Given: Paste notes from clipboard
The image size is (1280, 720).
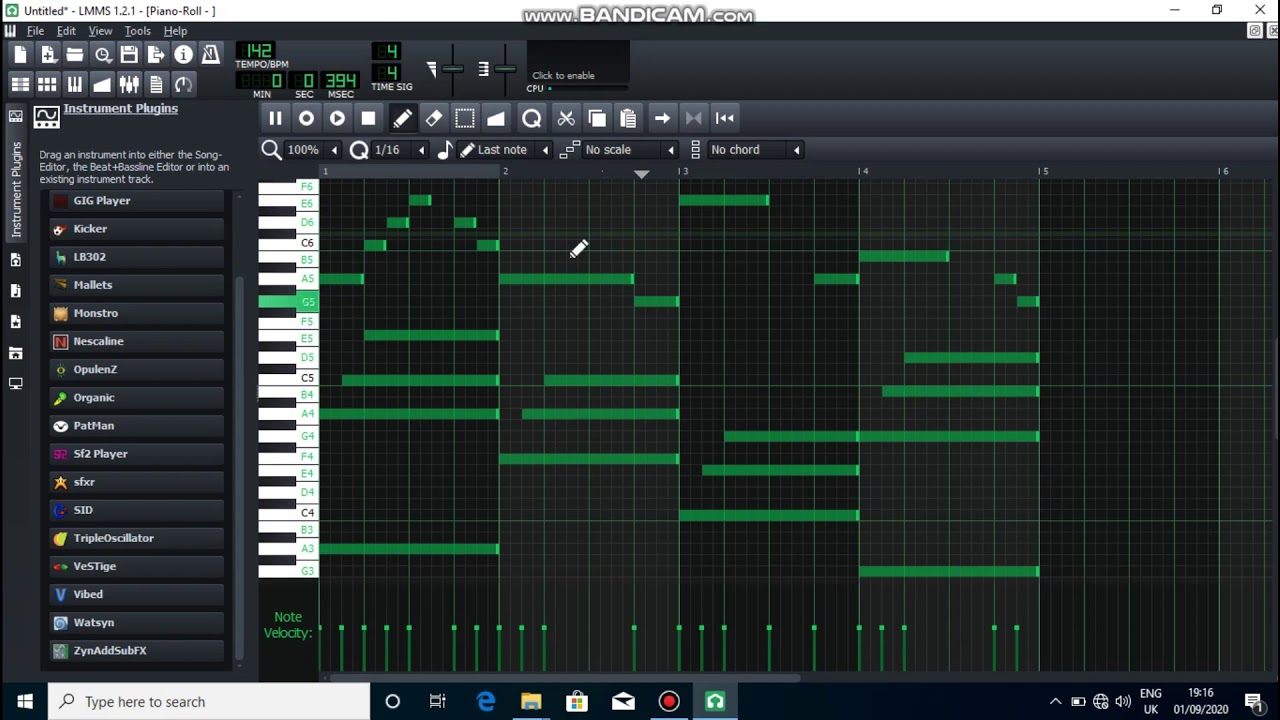Looking at the screenshot, I should pos(628,118).
